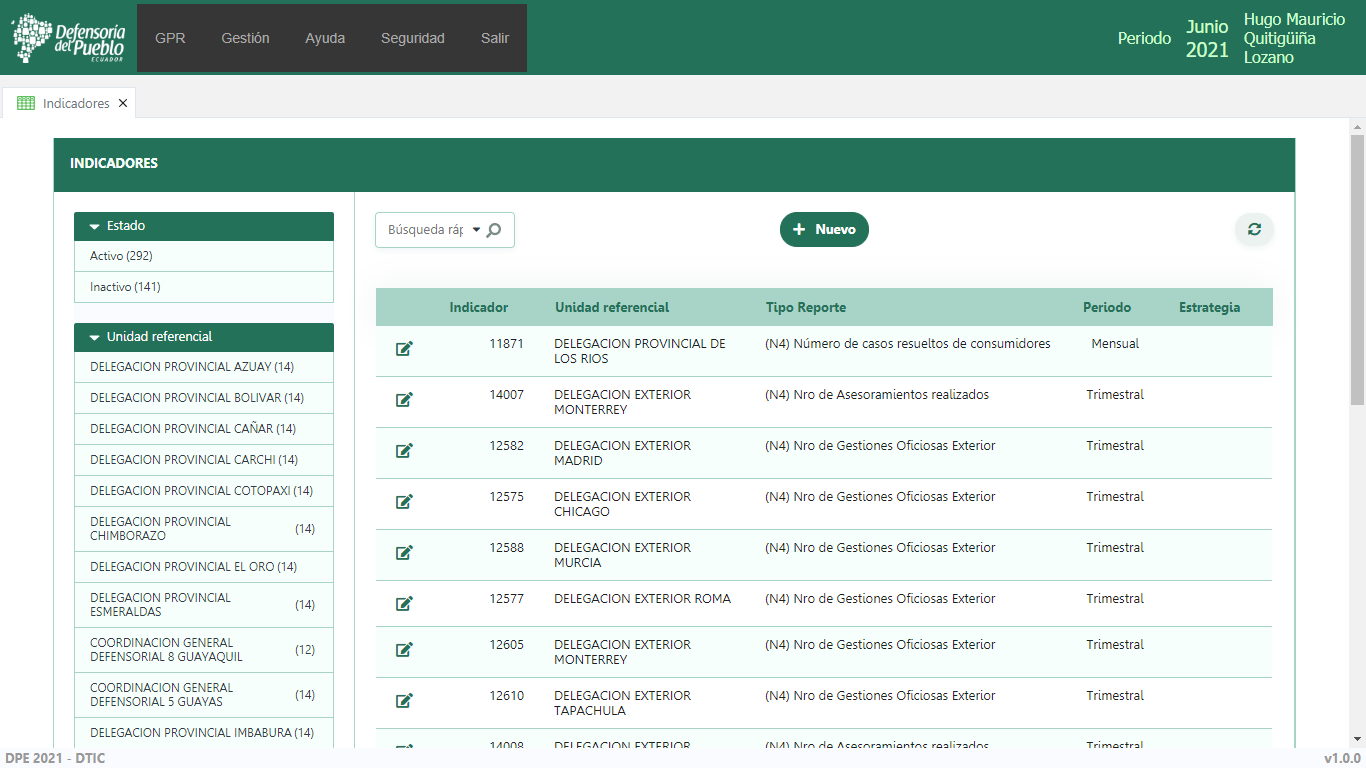Click the 'Mensual' period cell
This screenshot has height=768, width=1366.
[1115, 344]
